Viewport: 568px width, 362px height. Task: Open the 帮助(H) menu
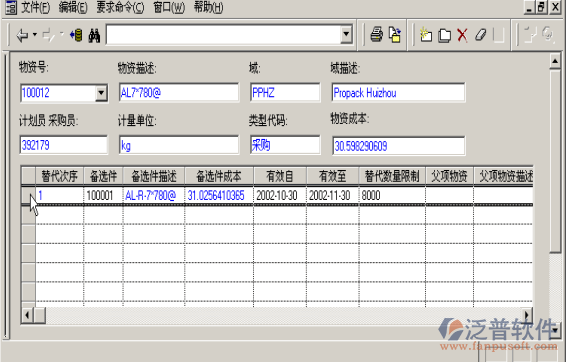tap(208, 7)
